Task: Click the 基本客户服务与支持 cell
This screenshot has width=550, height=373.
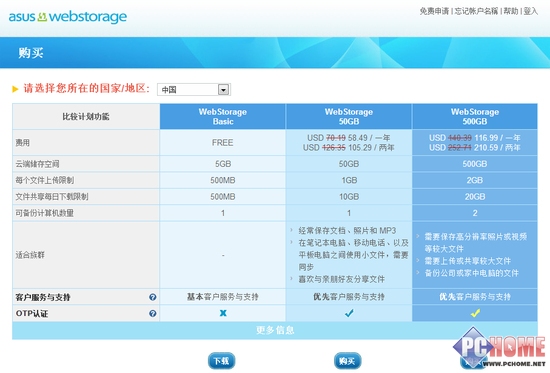Action: point(223,297)
